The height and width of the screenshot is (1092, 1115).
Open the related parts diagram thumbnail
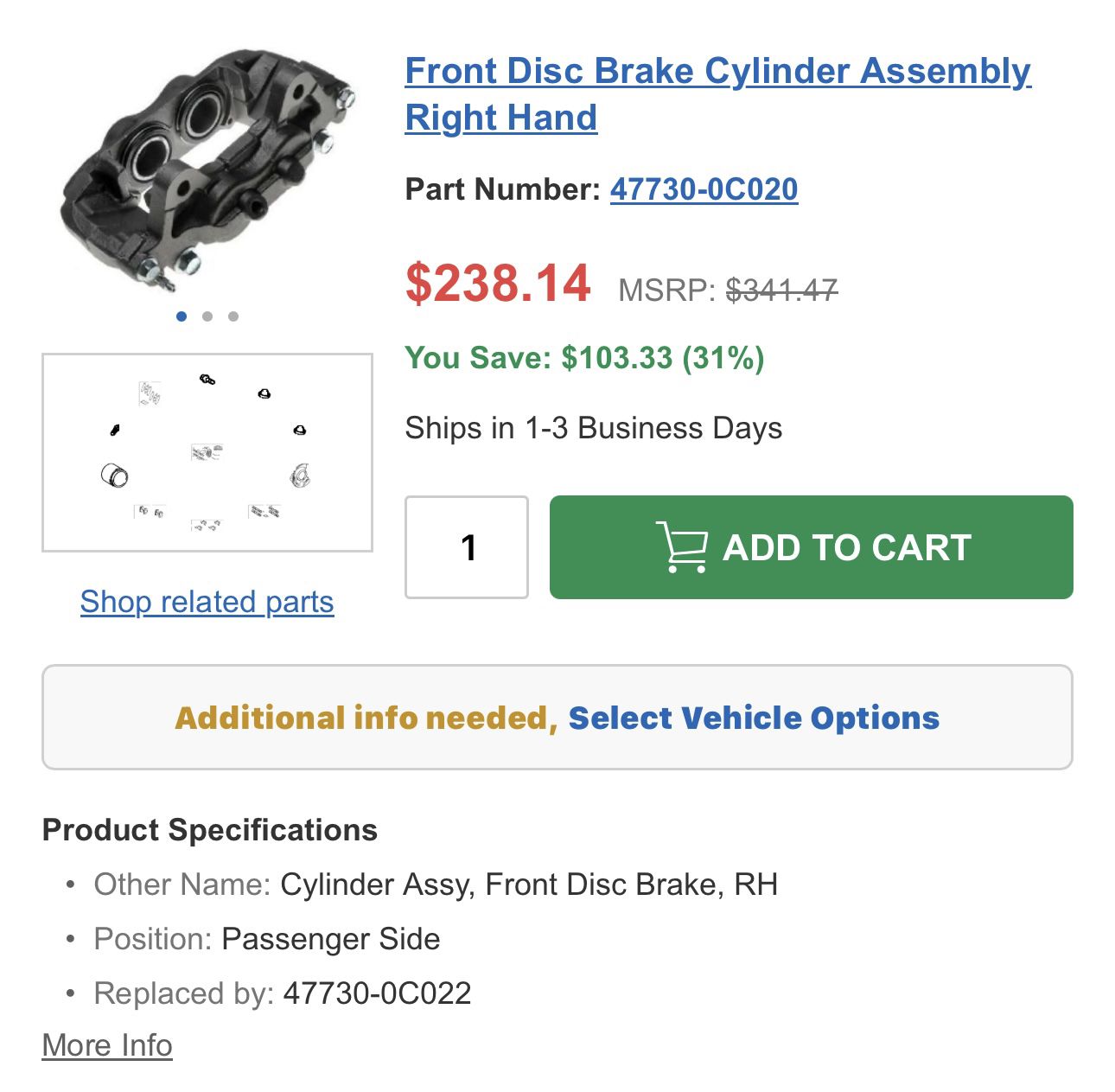[x=207, y=452]
